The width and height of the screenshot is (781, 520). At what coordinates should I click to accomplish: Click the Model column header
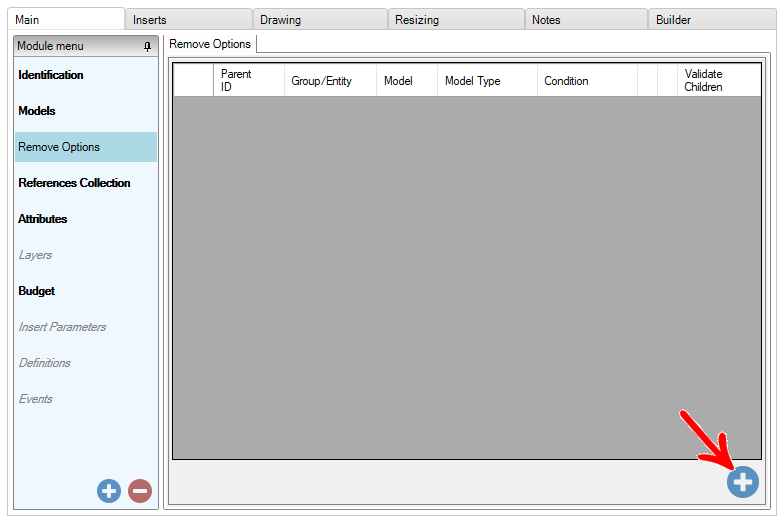click(407, 80)
